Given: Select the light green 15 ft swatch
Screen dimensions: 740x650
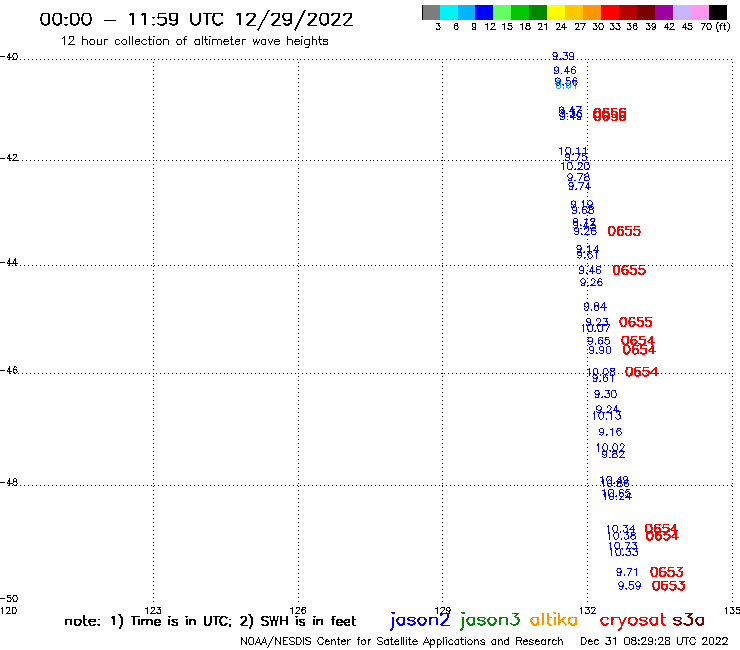Looking at the screenshot, I should 502,12.
